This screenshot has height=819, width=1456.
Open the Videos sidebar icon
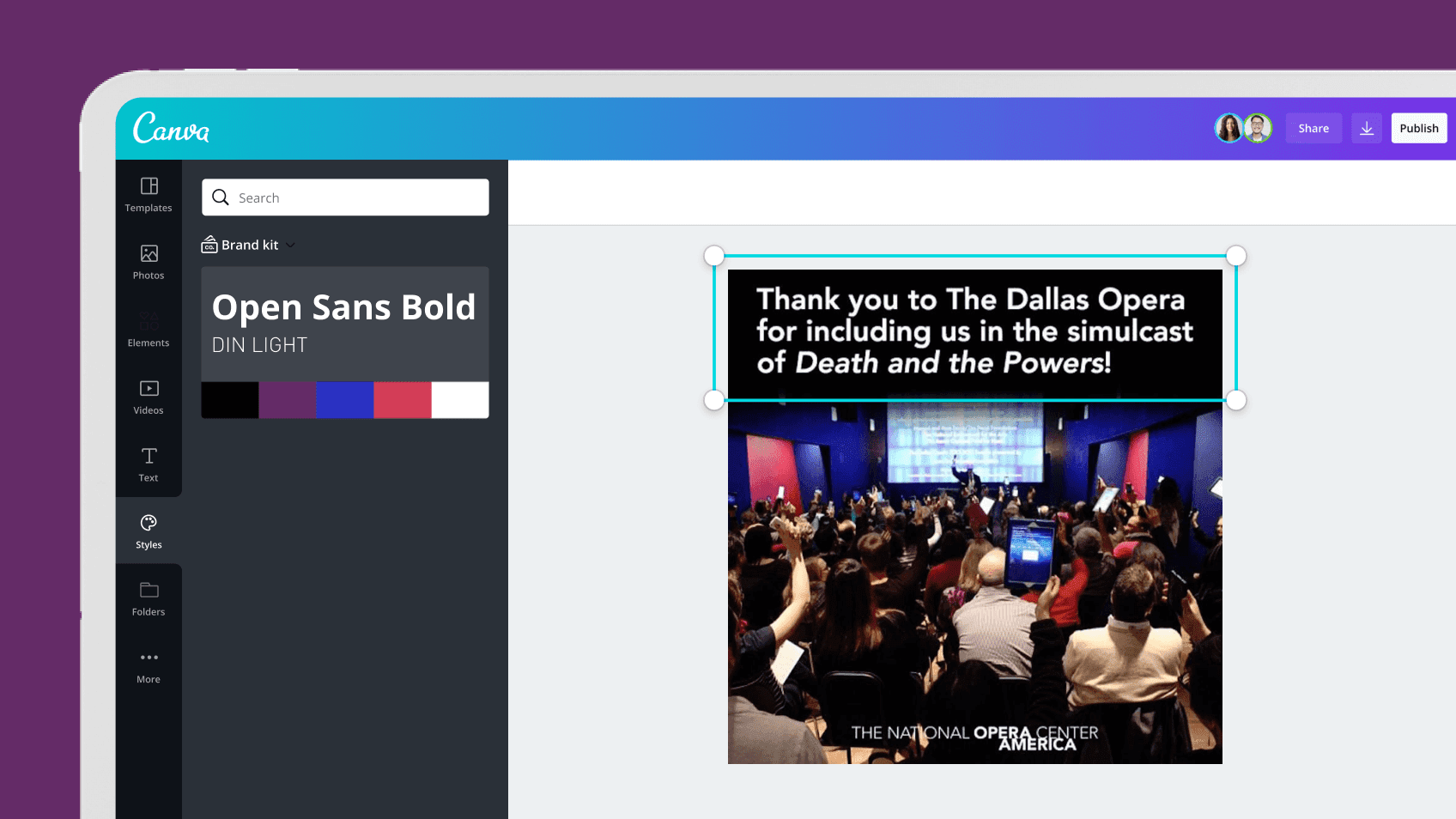tap(149, 389)
